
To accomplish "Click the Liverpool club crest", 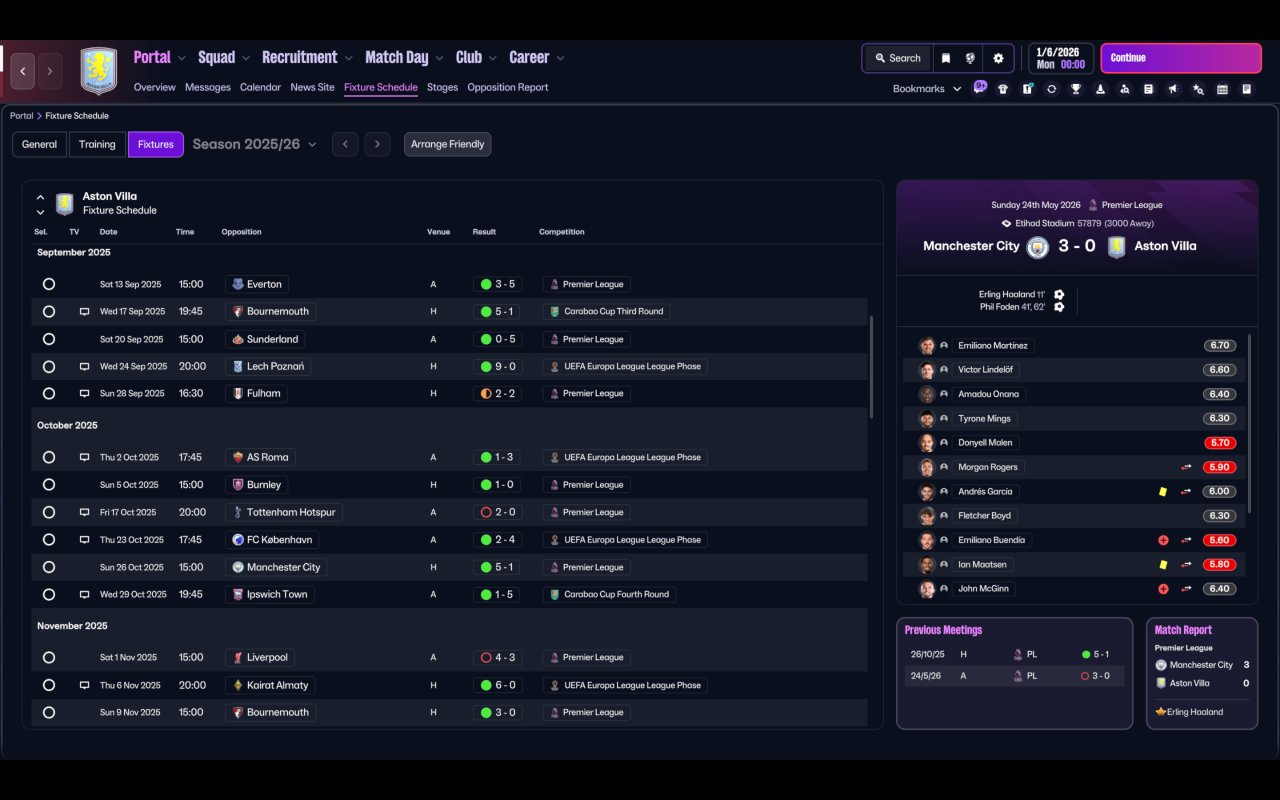I will point(237,657).
